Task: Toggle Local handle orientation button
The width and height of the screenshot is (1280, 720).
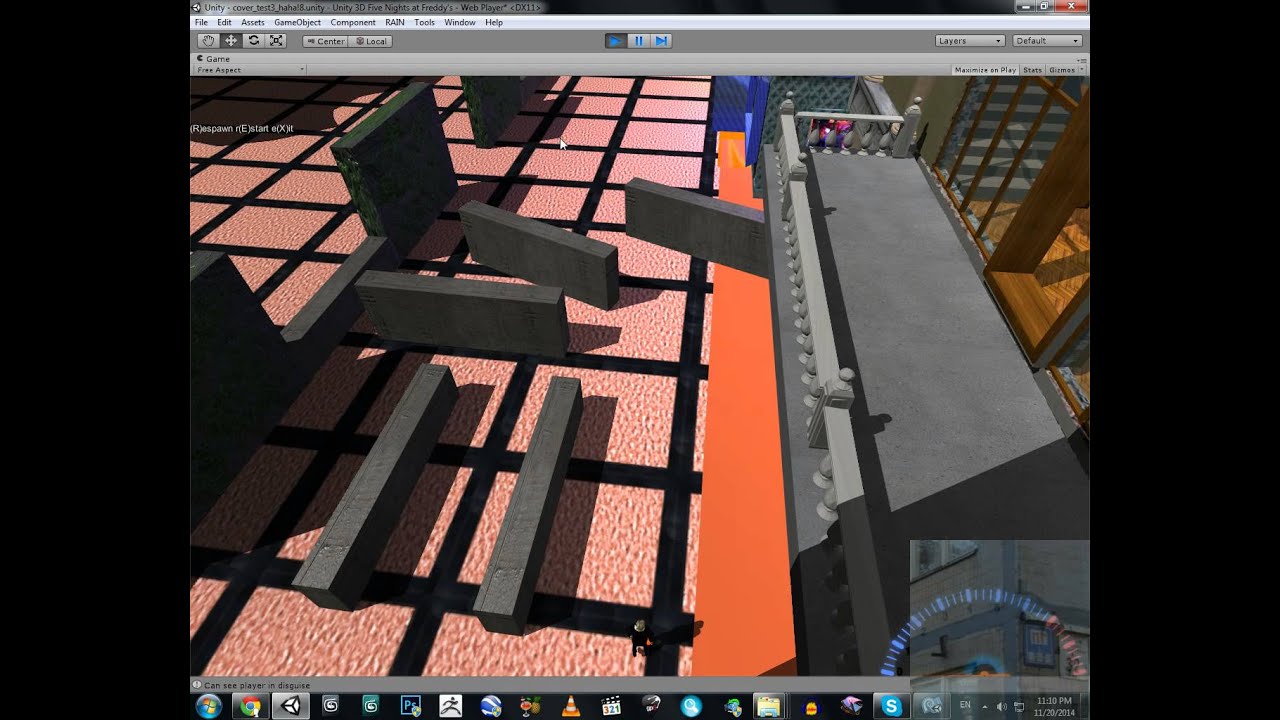Action: pos(370,41)
